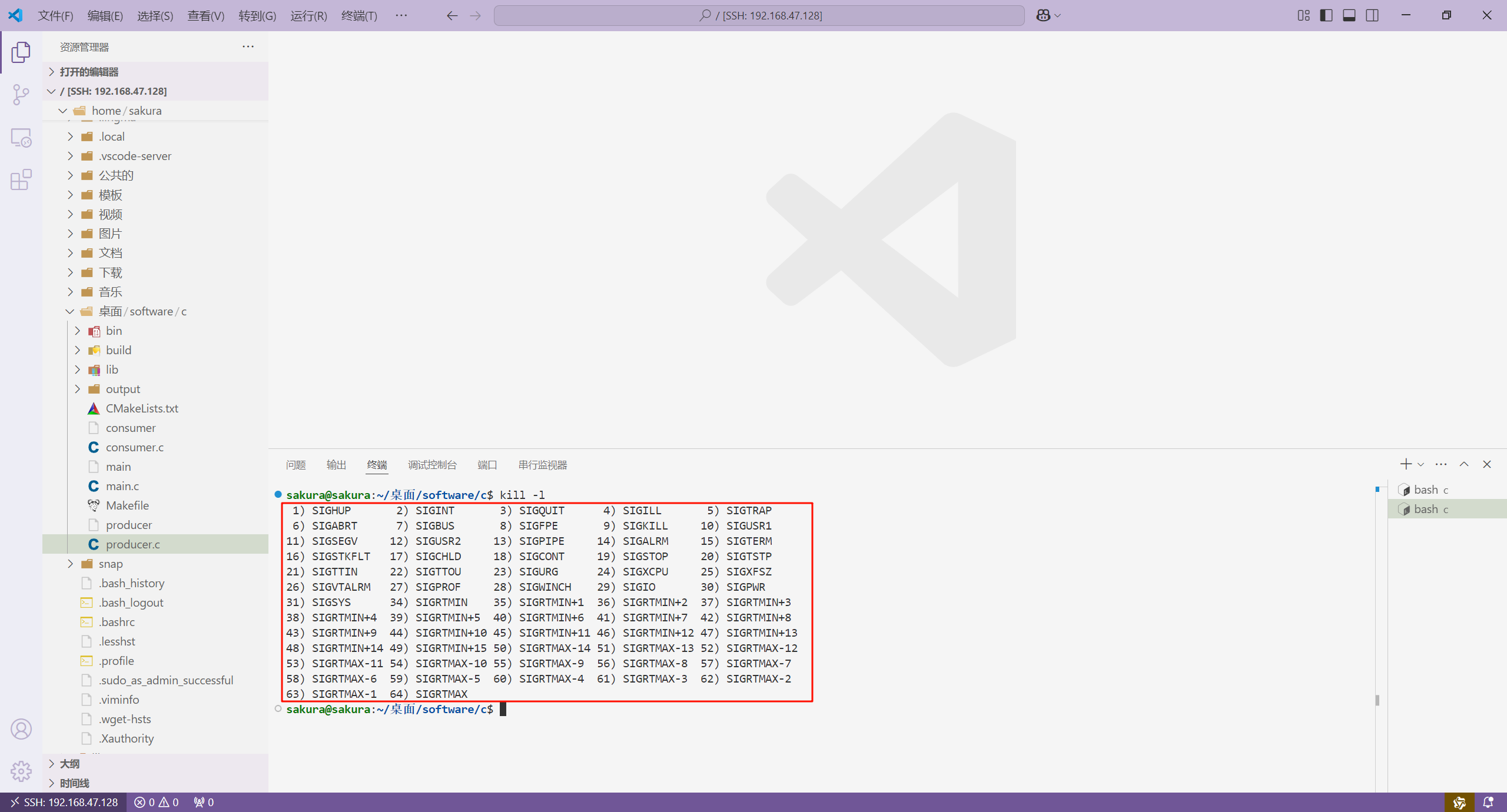Viewport: 1507px width, 812px height.
Task: Switch to the 问题 panel tab
Action: (x=296, y=465)
